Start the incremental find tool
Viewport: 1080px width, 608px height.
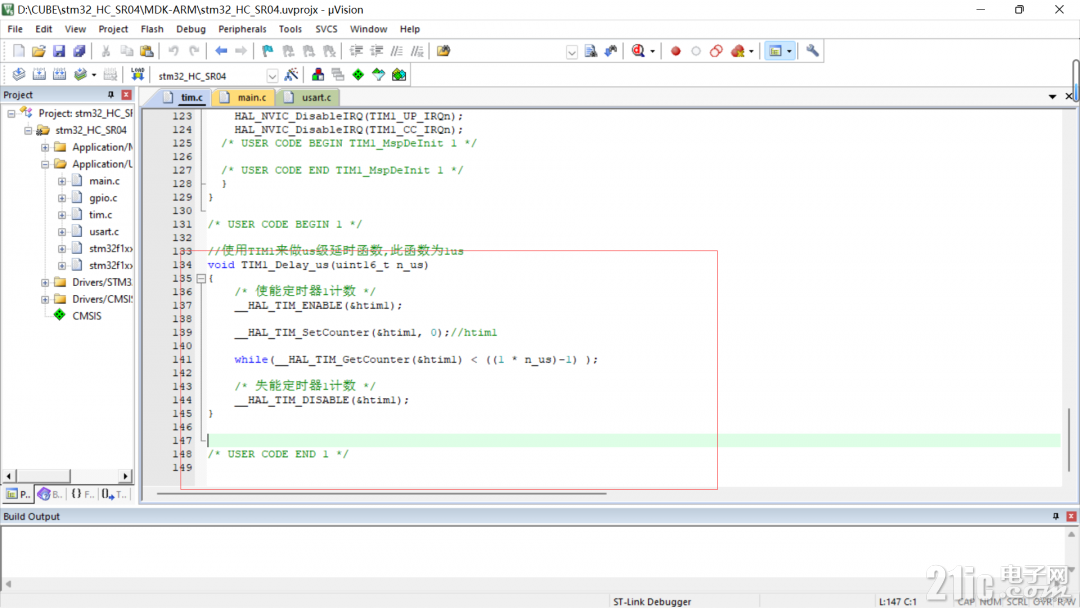click(x=611, y=51)
